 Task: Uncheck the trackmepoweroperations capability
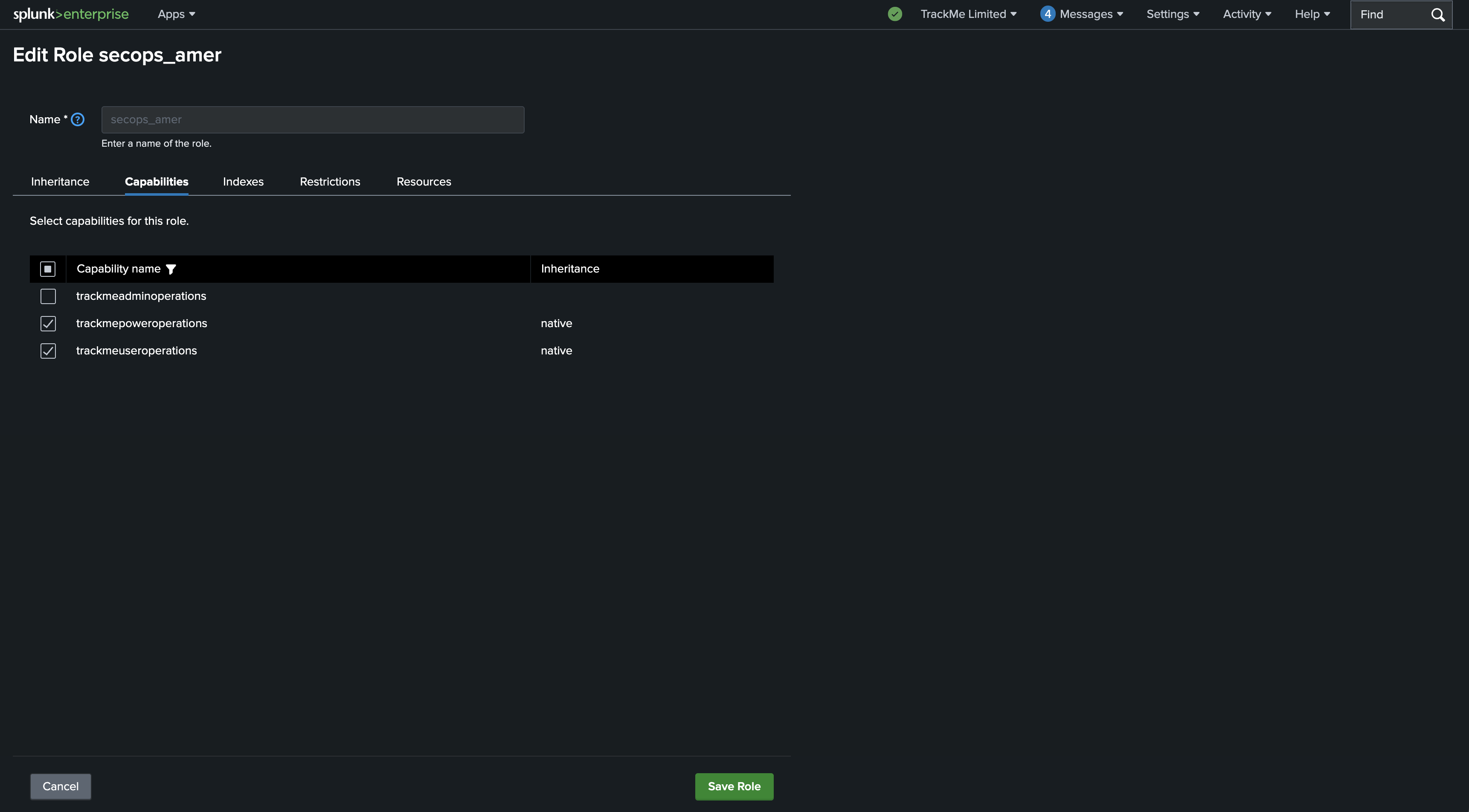48,324
